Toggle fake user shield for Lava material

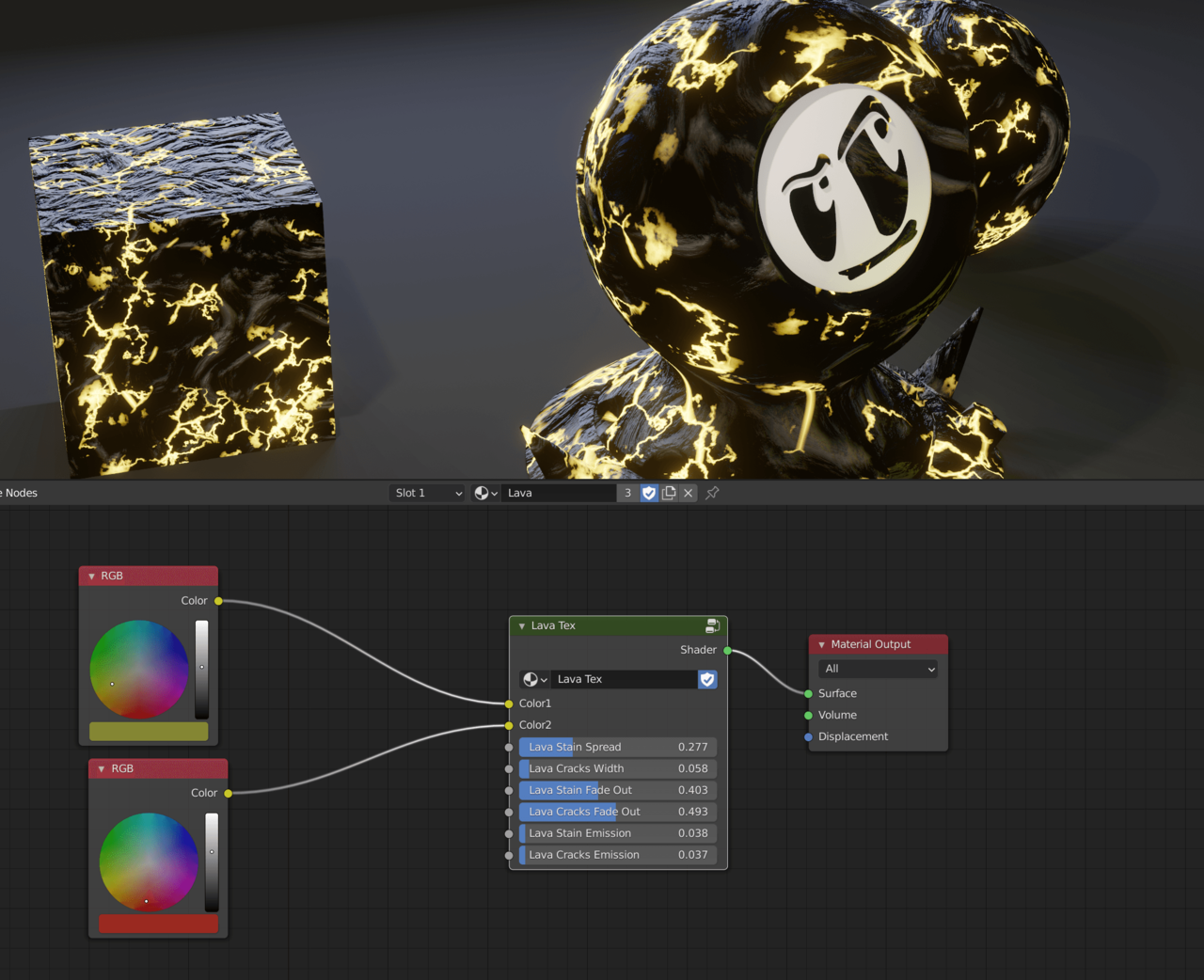tap(649, 493)
